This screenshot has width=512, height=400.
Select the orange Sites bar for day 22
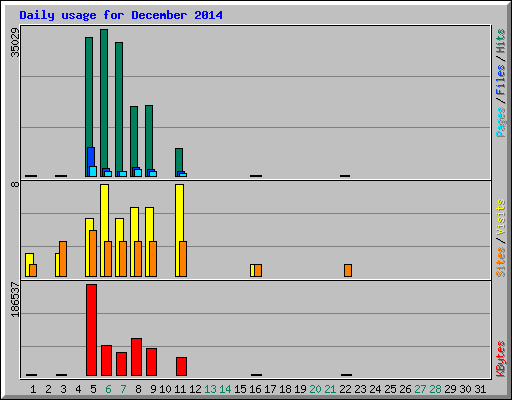point(348,270)
